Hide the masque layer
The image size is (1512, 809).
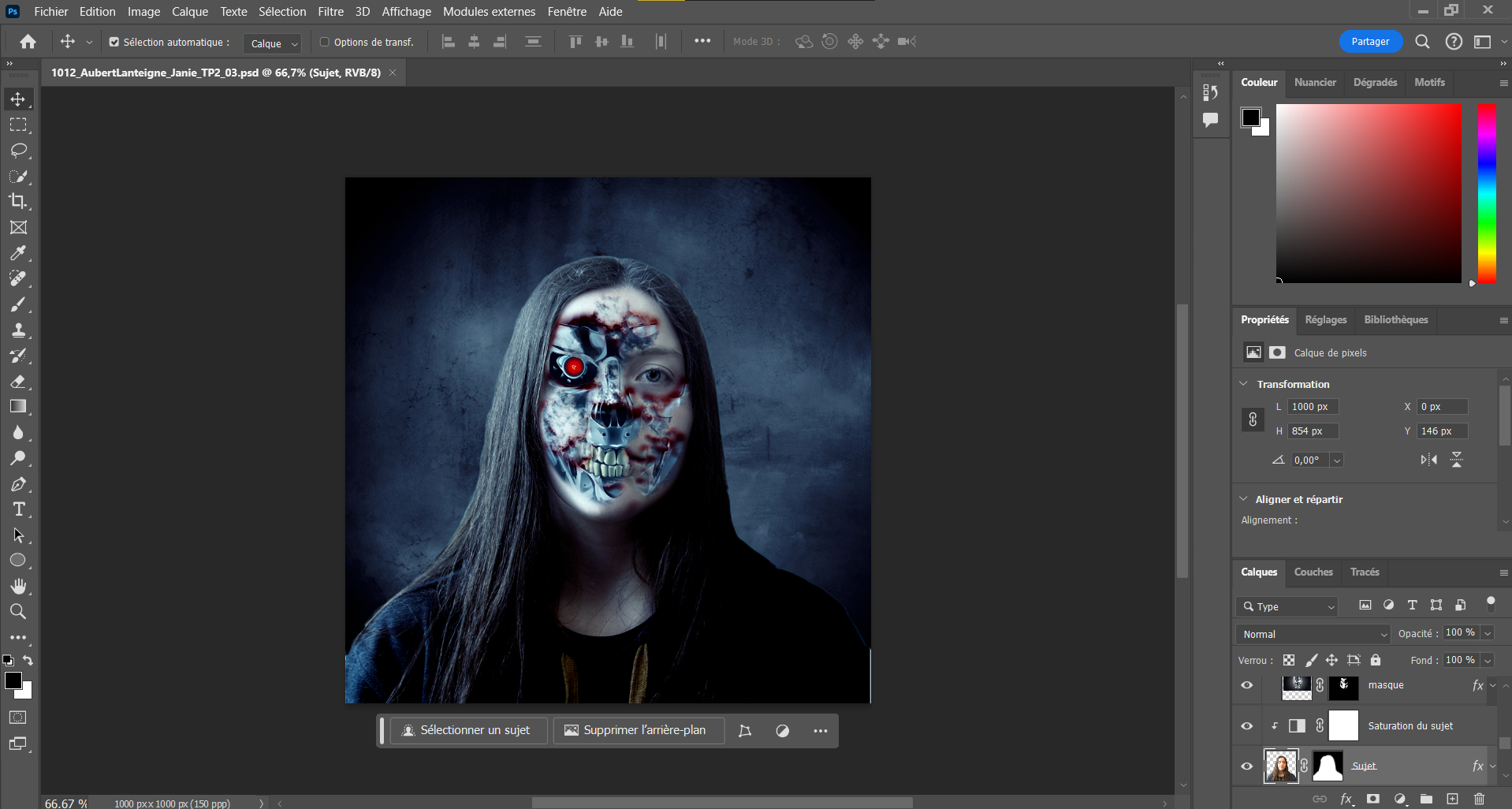click(x=1246, y=685)
